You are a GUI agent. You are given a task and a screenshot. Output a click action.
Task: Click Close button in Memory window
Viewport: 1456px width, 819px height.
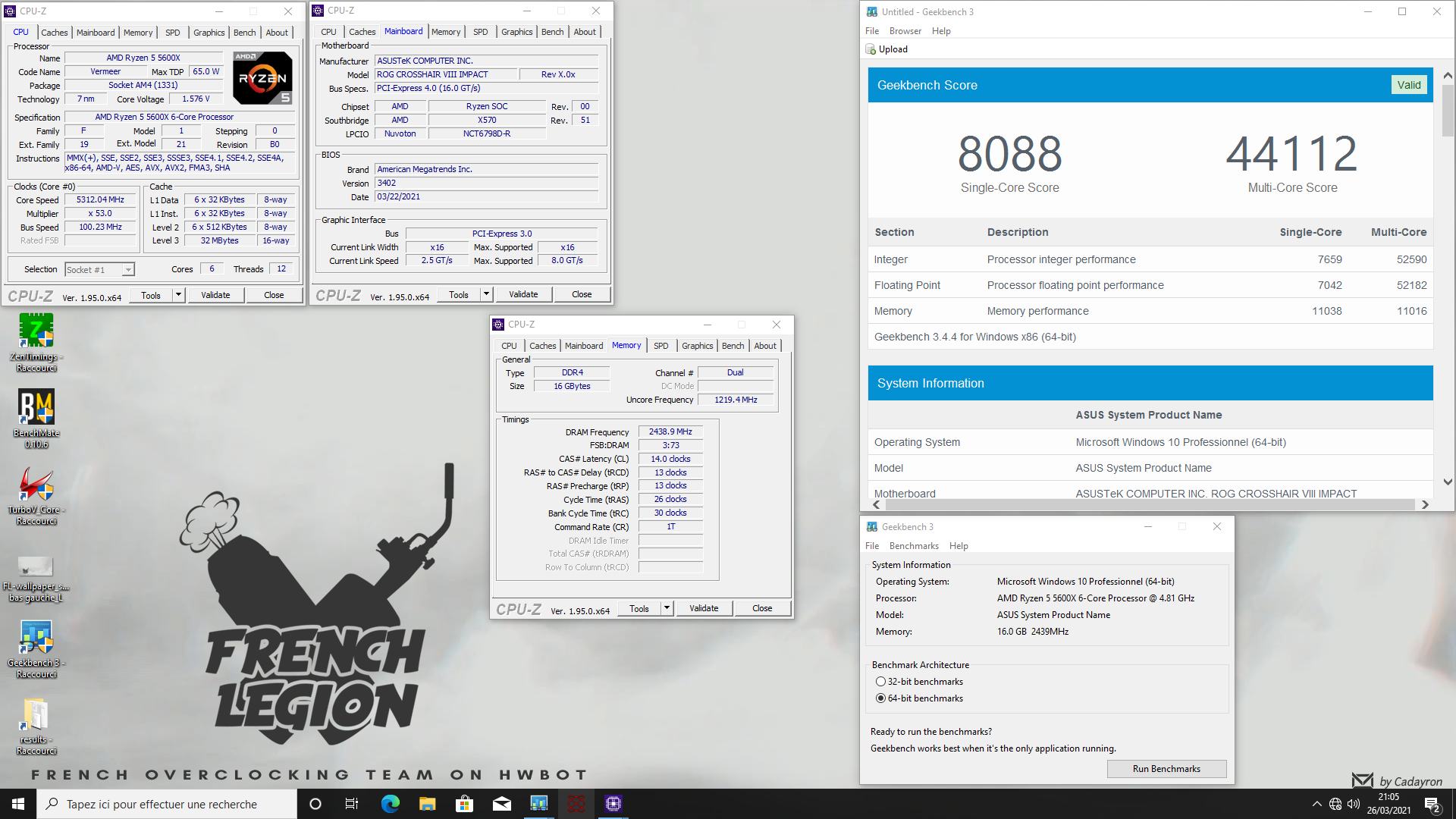tap(762, 608)
